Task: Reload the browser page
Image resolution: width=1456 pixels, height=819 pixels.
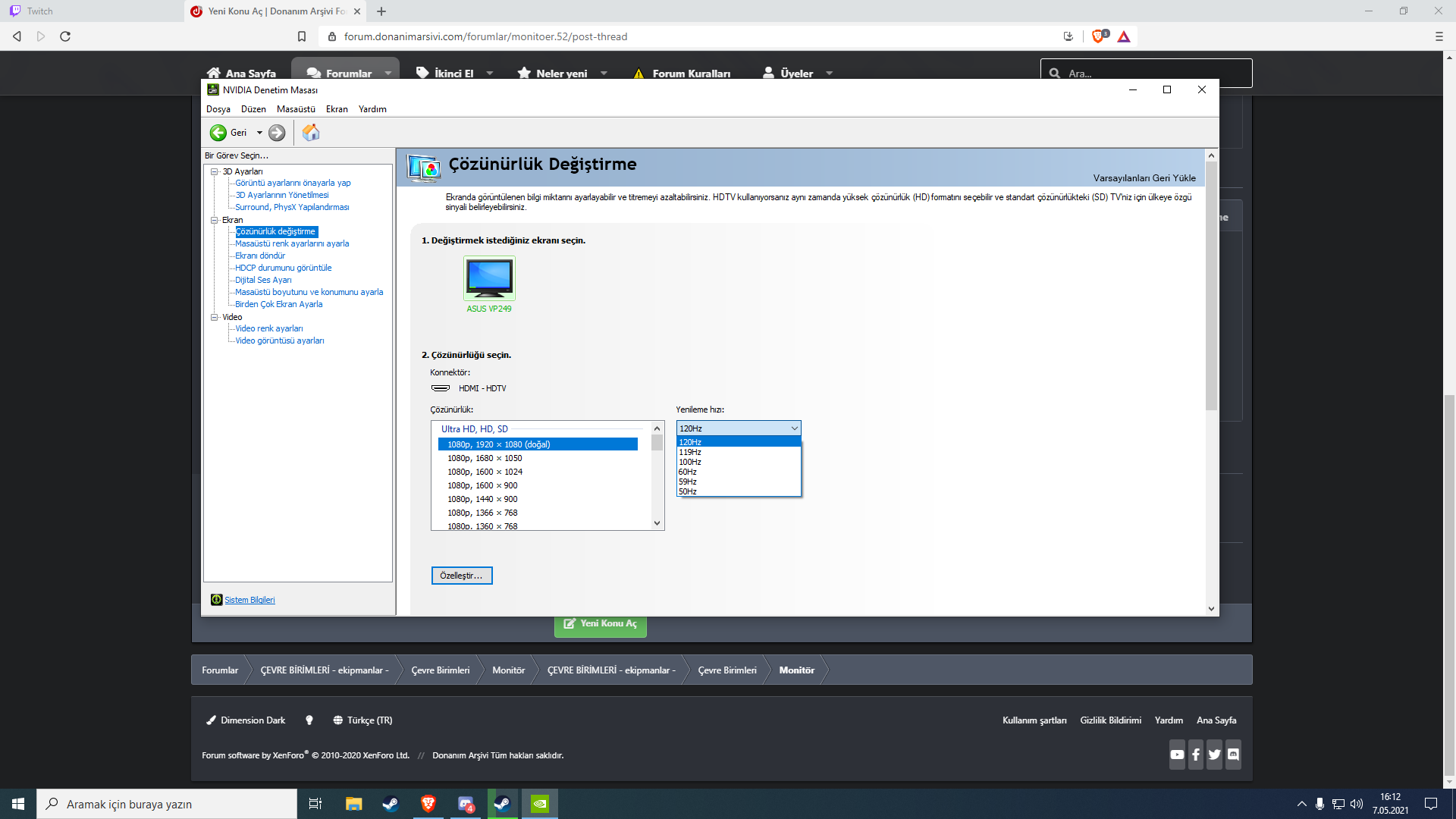Action: 65,36
